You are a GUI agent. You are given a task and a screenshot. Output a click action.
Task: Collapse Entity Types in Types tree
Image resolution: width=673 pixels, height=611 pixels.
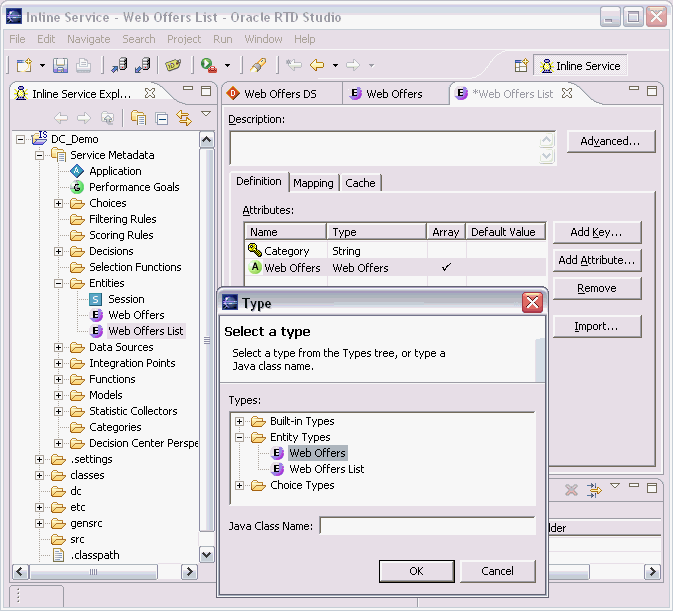click(x=239, y=438)
